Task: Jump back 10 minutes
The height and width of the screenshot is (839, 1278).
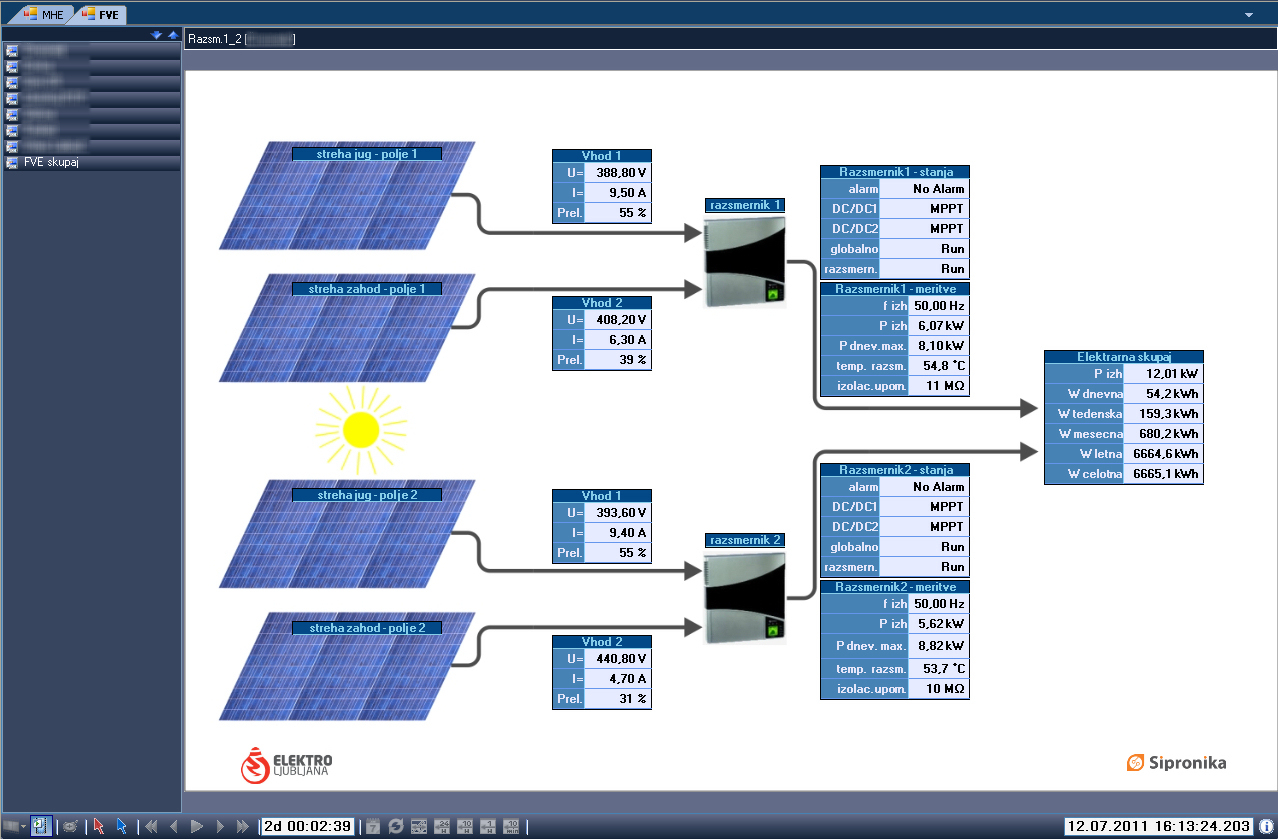Action: (x=511, y=826)
